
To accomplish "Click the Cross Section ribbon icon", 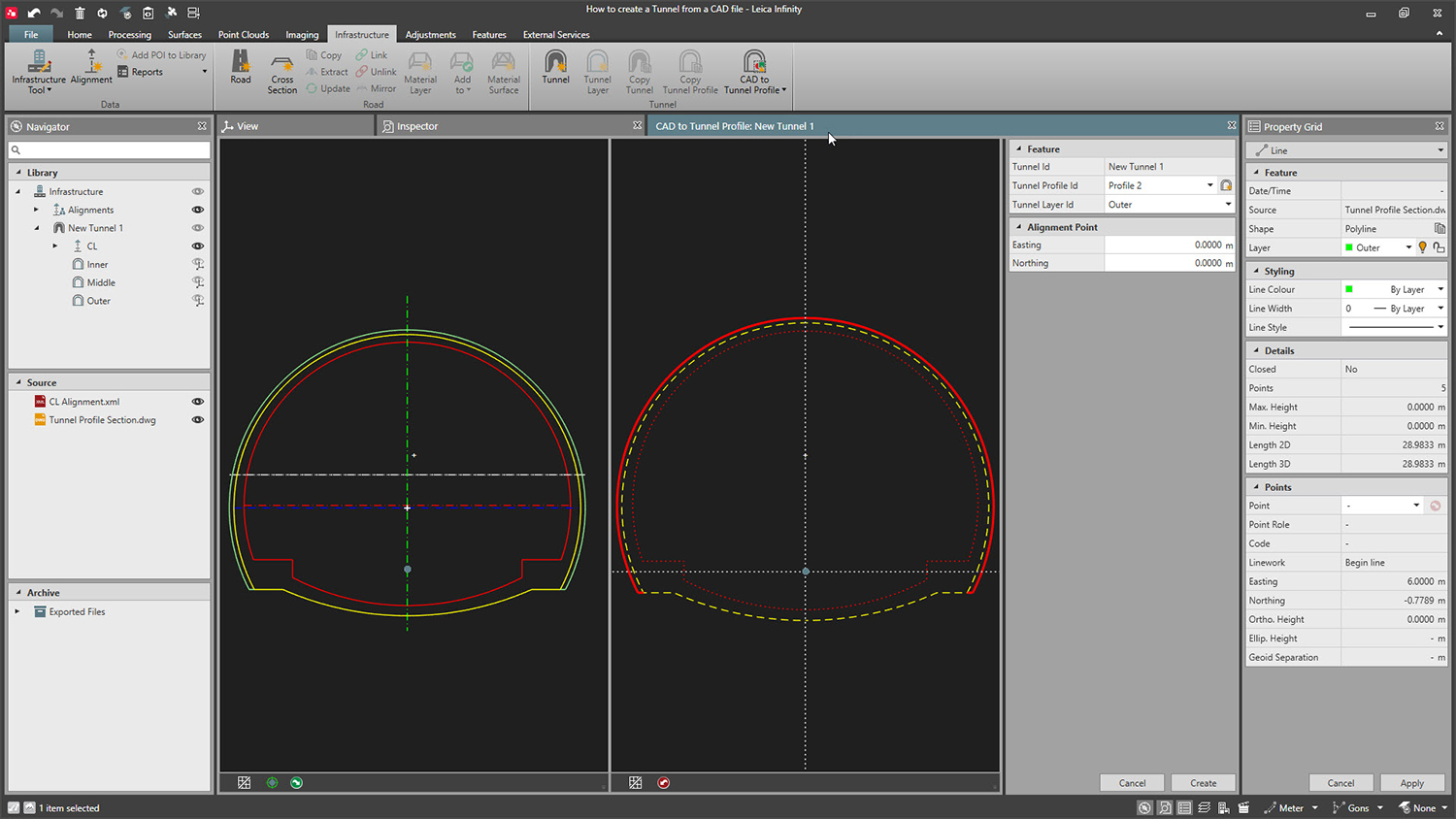I will pyautogui.click(x=281, y=73).
